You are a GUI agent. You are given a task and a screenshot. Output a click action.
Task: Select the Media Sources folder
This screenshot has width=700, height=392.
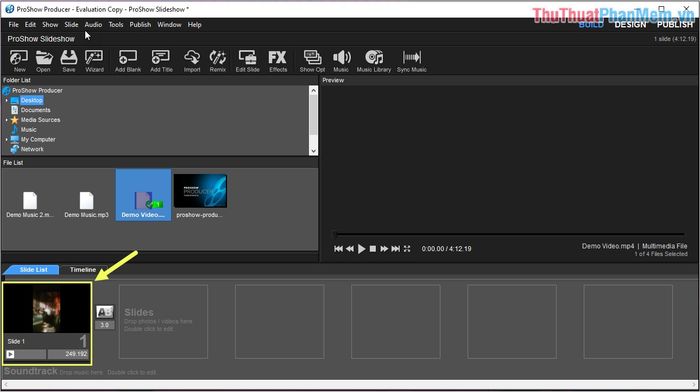40,120
